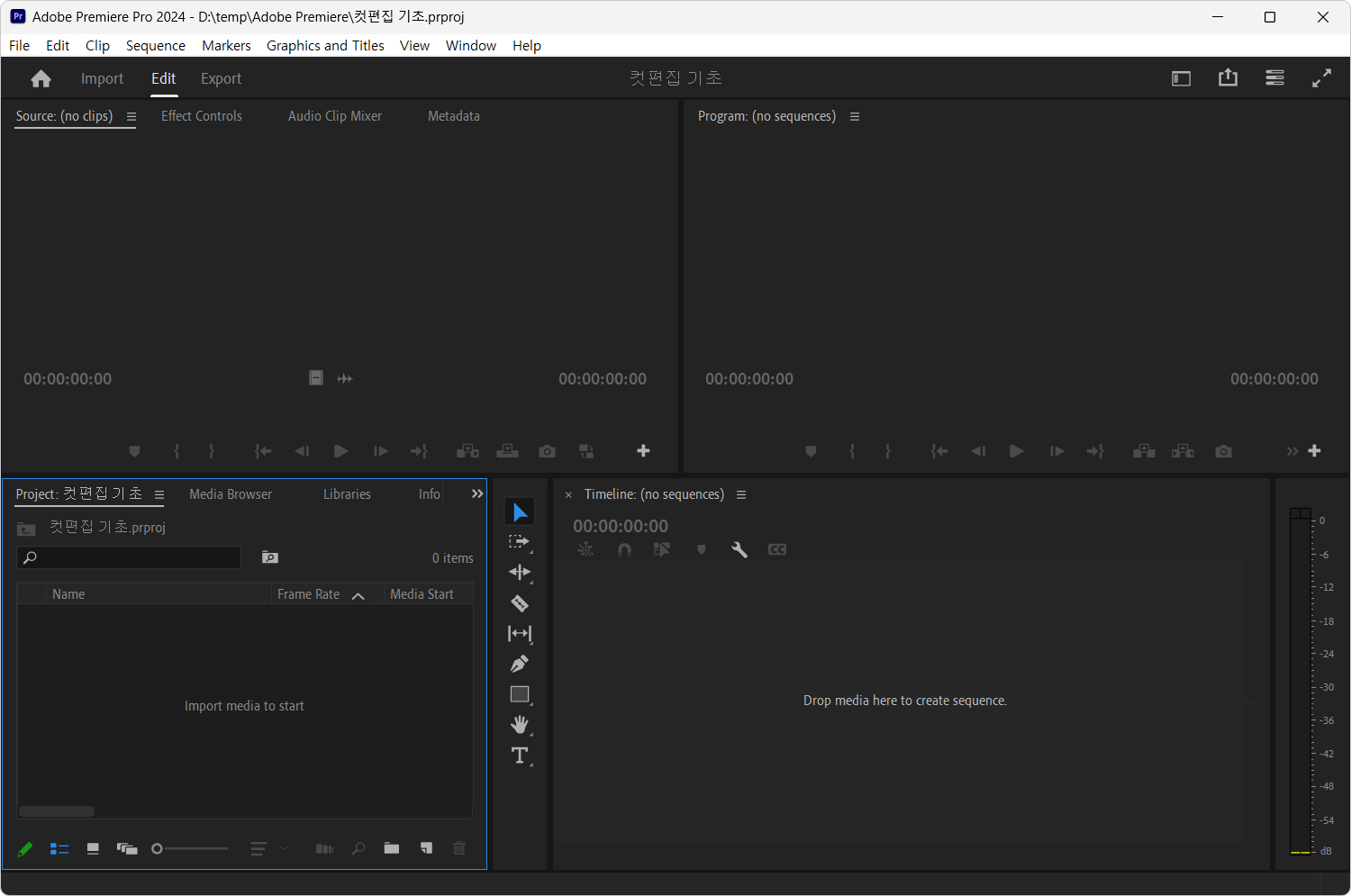Select the Razor tool
The width and height of the screenshot is (1351, 896).
520,603
